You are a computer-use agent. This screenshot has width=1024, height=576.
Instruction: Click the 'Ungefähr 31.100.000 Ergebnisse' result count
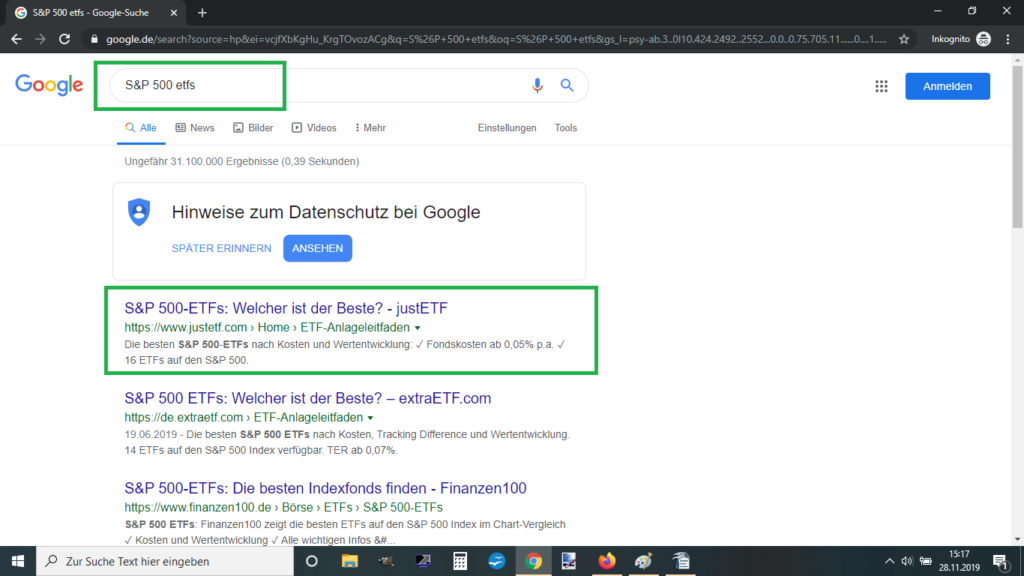pos(242,161)
